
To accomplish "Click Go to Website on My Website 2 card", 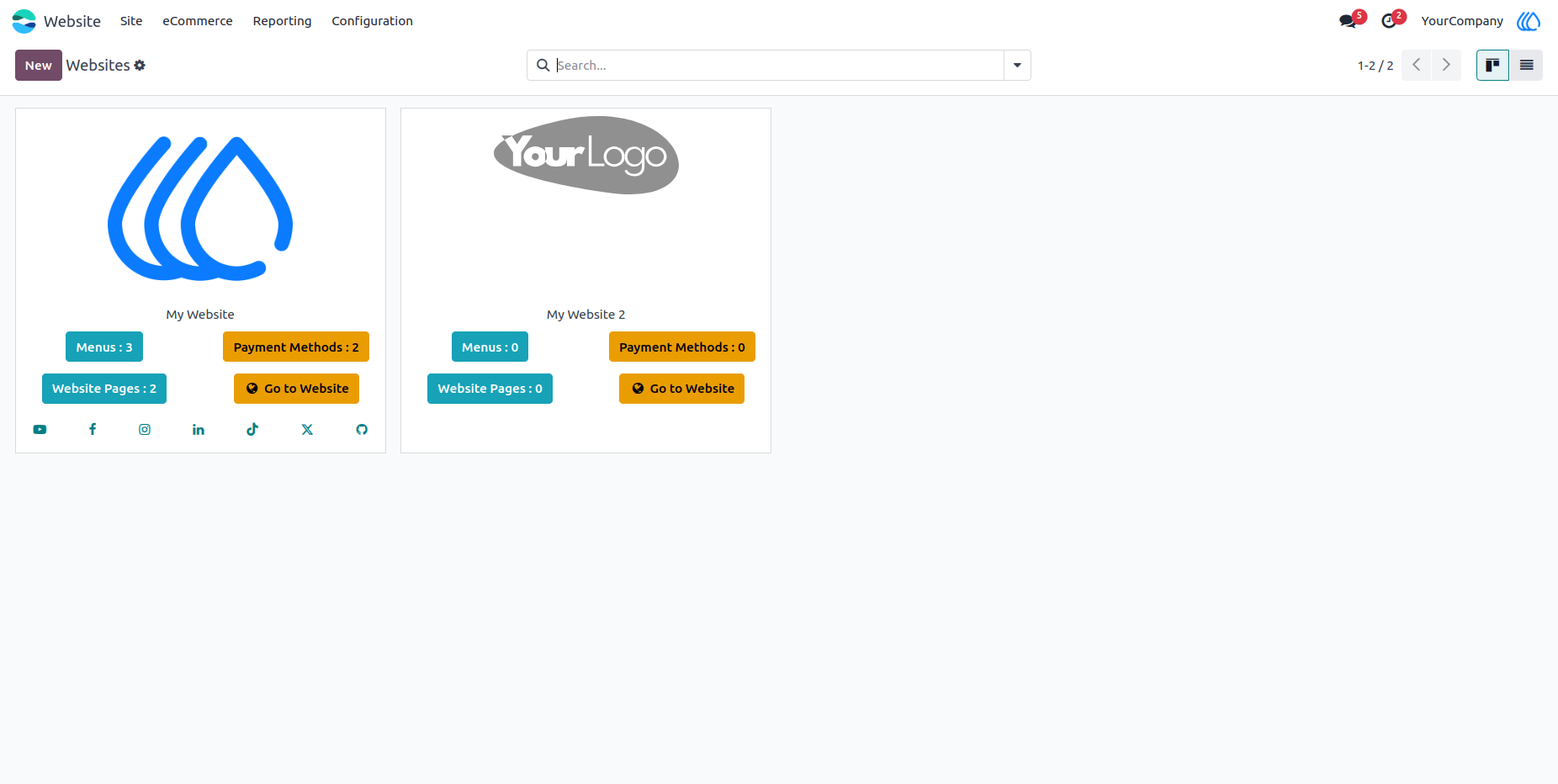I will [681, 389].
